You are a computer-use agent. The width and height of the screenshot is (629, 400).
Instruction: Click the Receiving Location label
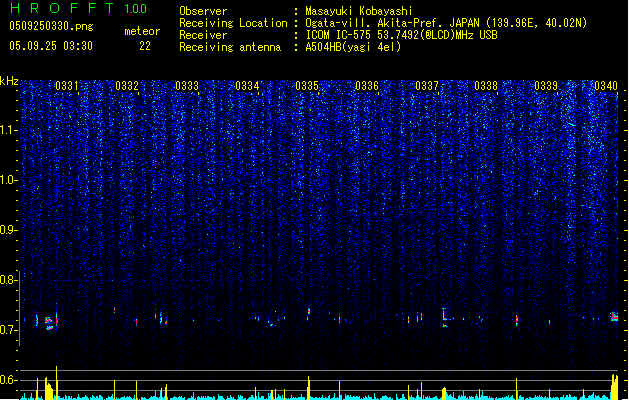pyautogui.click(x=233, y=23)
